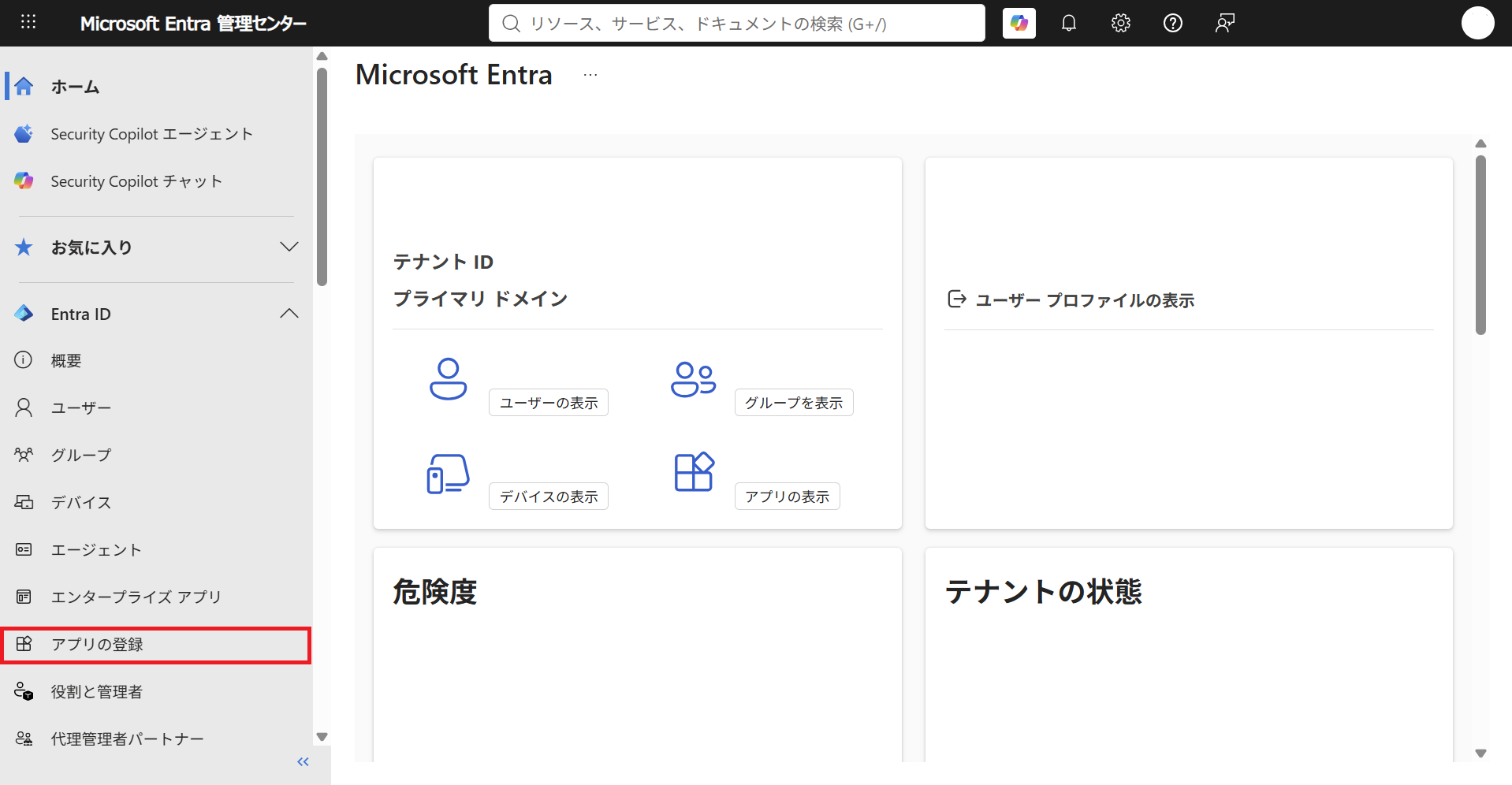Click the large apps icon in tenant card
Image resolution: width=1512 pixels, height=785 pixels.
[694, 472]
